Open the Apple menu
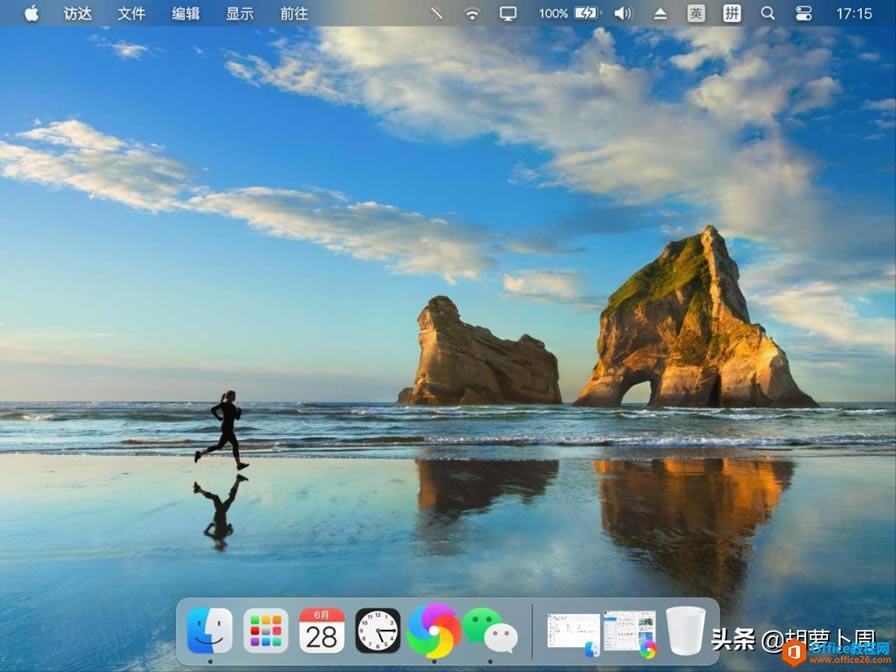Image resolution: width=896 pixels, height=672 pixels. [32, 13]
